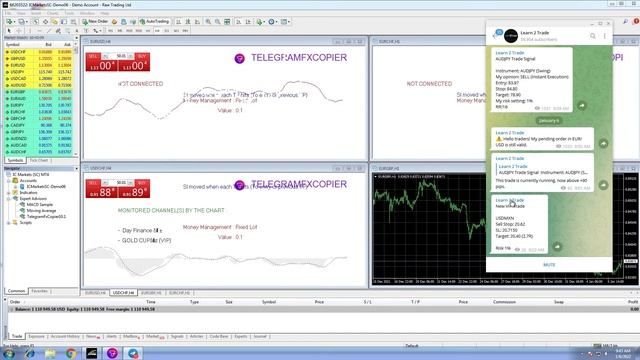
Task: Select Moving Average expert advisor
Action: tap(41, 211)
